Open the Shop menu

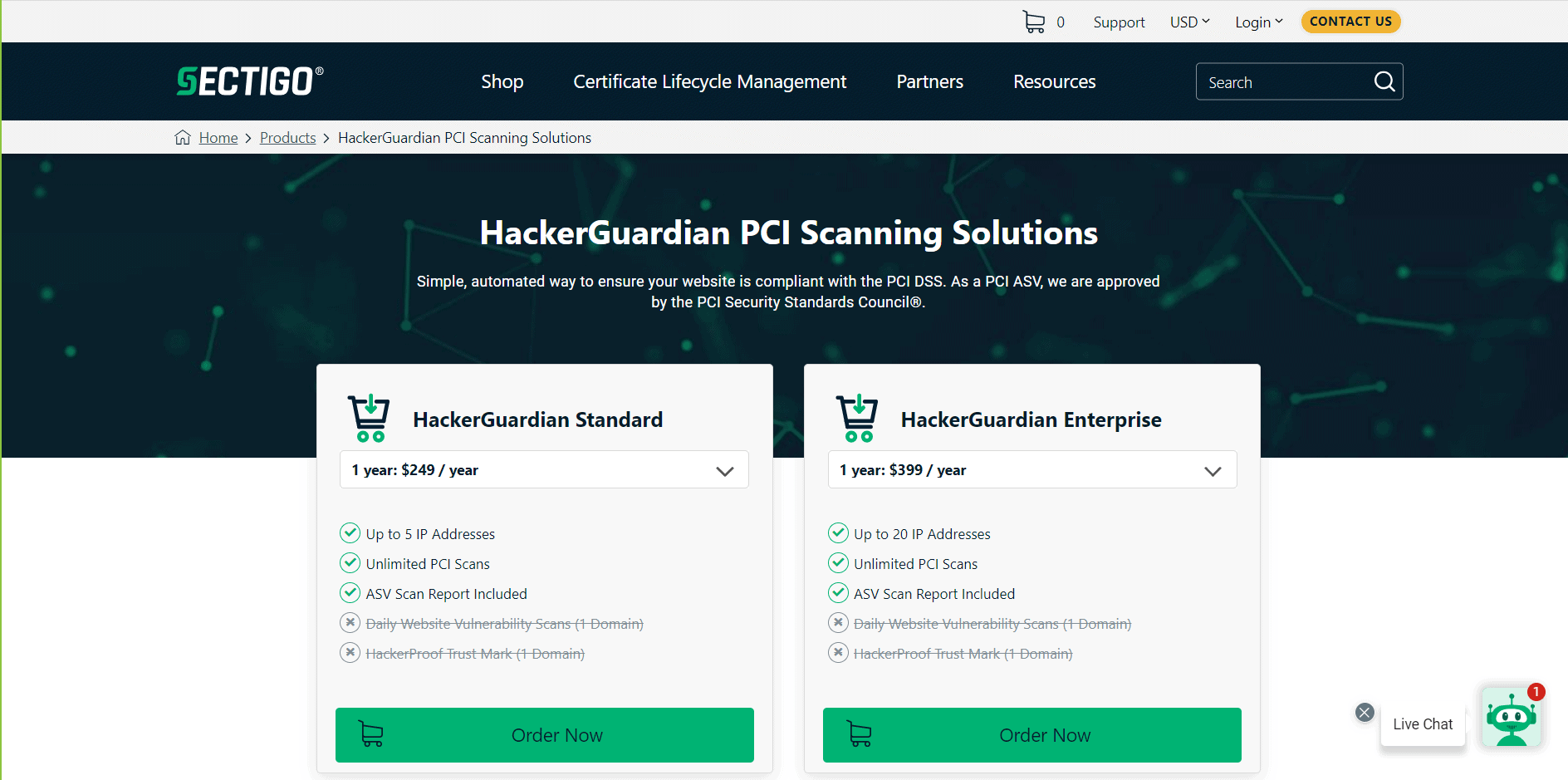pos(502,81)
